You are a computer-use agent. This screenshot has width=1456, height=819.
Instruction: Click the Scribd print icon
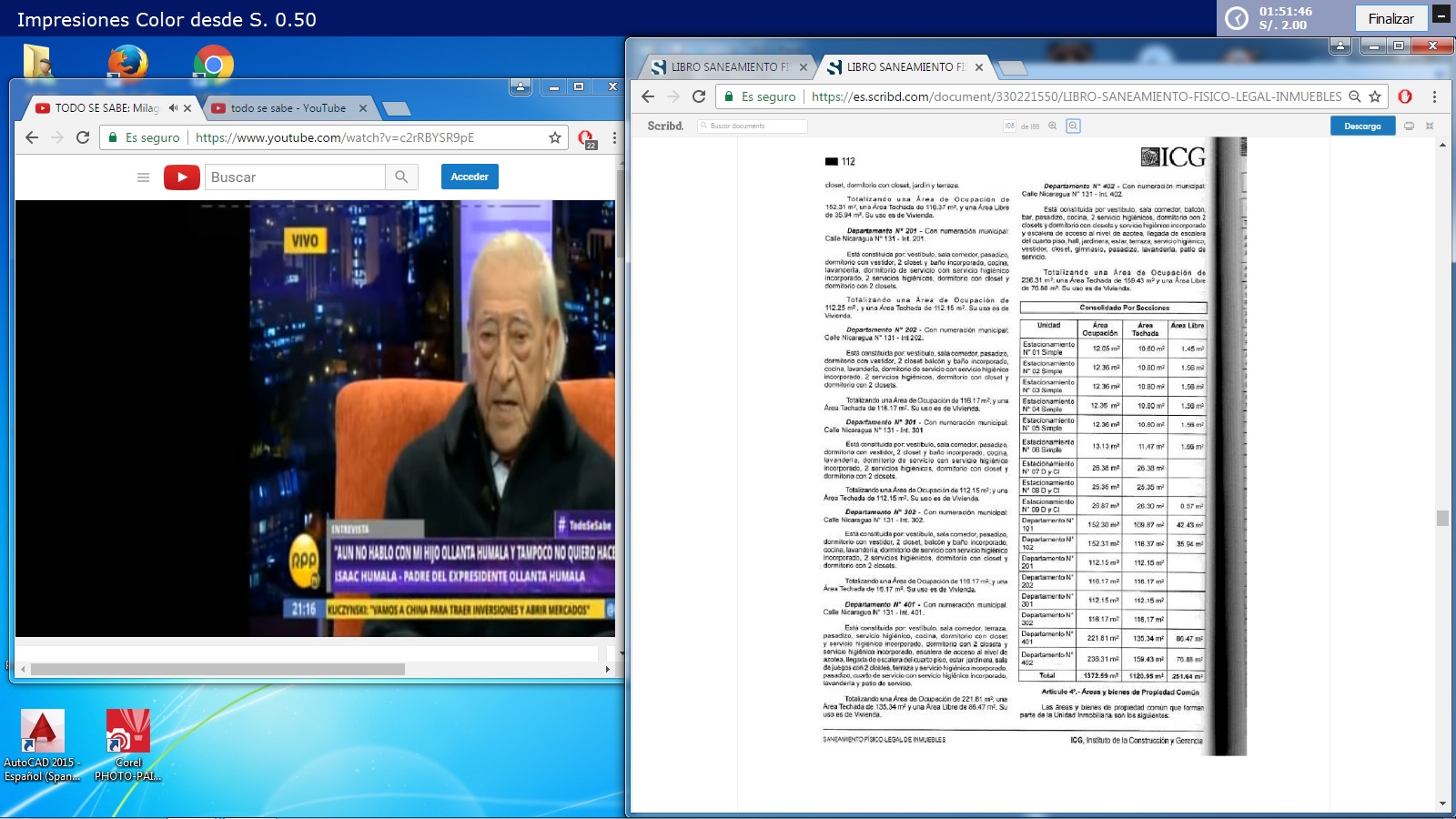(x=1409, y=126)
